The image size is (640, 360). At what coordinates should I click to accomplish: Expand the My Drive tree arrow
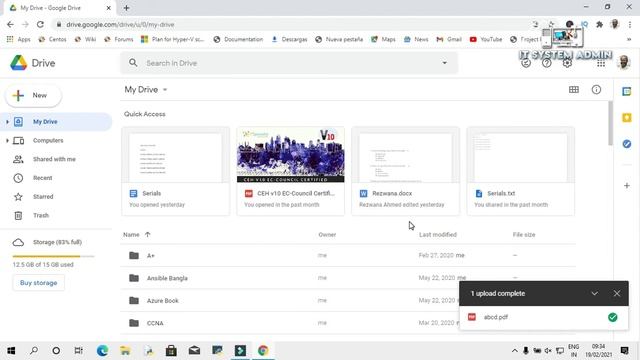7,122
